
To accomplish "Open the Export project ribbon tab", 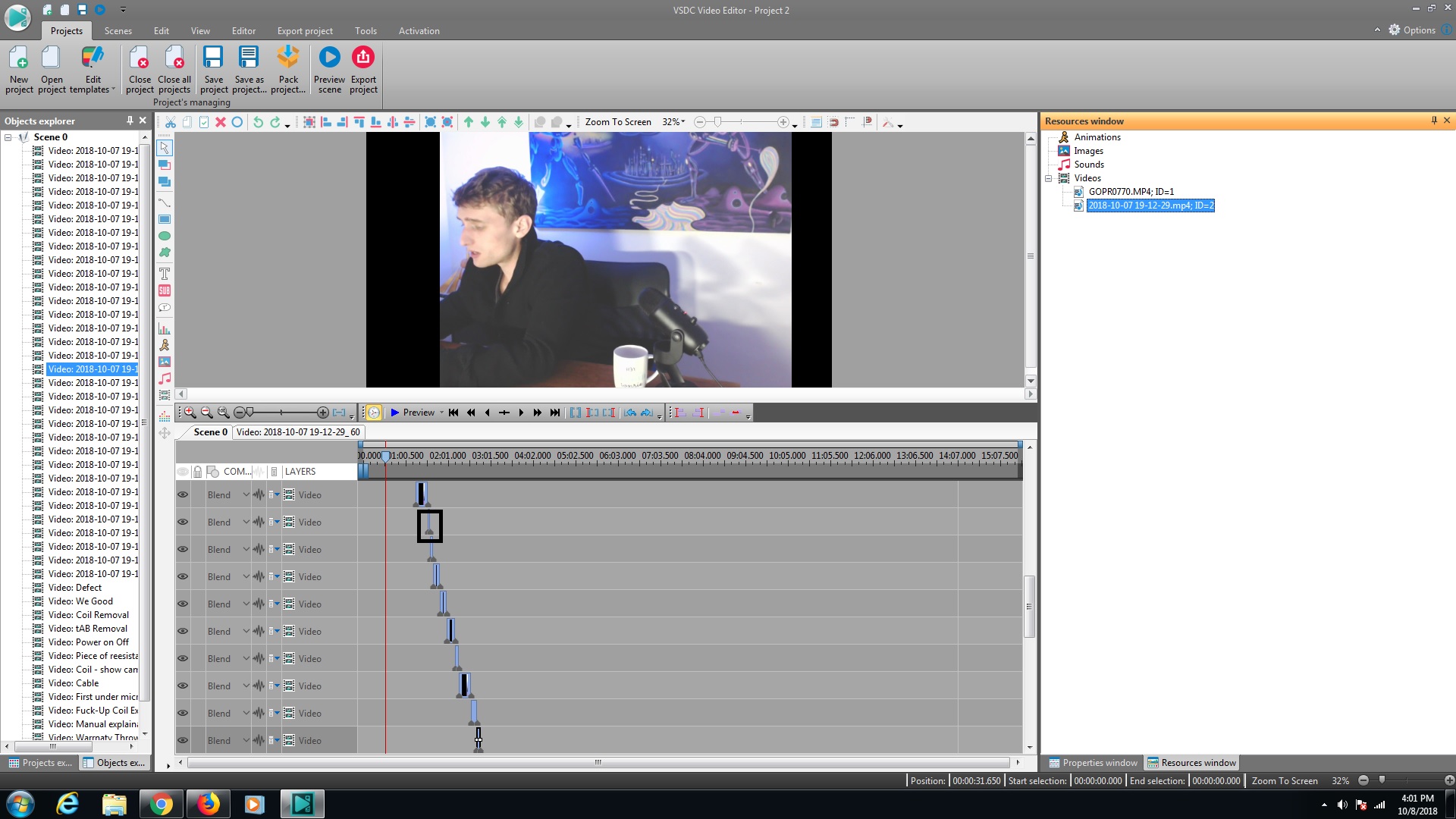I will click(x=305, y=31).
